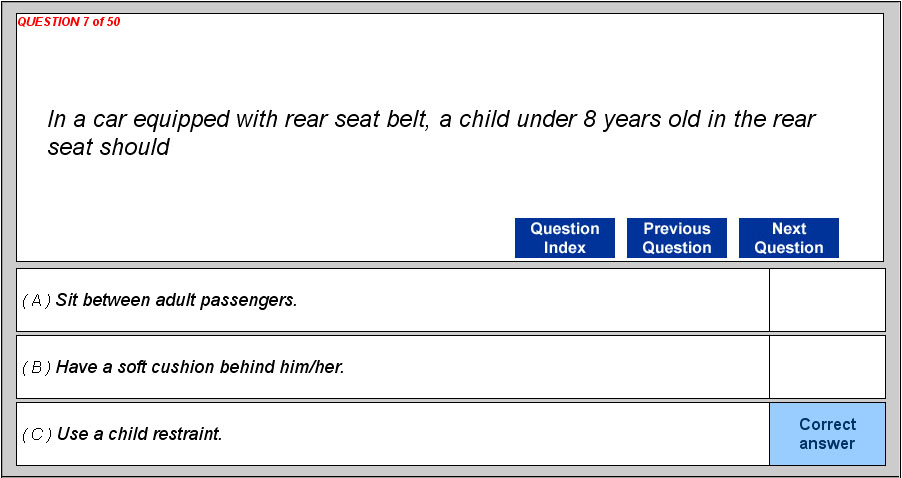902x478 pixels.
Task: Click the word 'Previous' on the navigation button
Action: click(x=676, y=229)
